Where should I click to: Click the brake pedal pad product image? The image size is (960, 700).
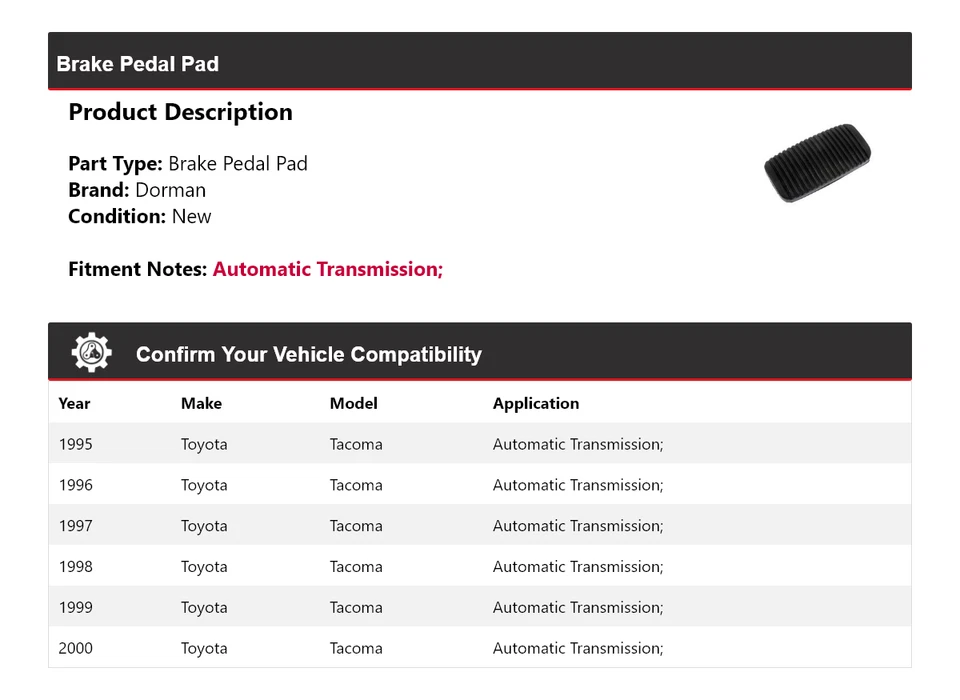[x=817, y=162]
